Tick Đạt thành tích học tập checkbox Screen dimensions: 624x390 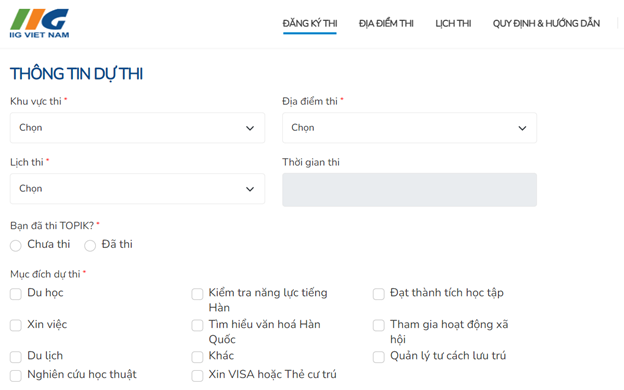[379, 294]
